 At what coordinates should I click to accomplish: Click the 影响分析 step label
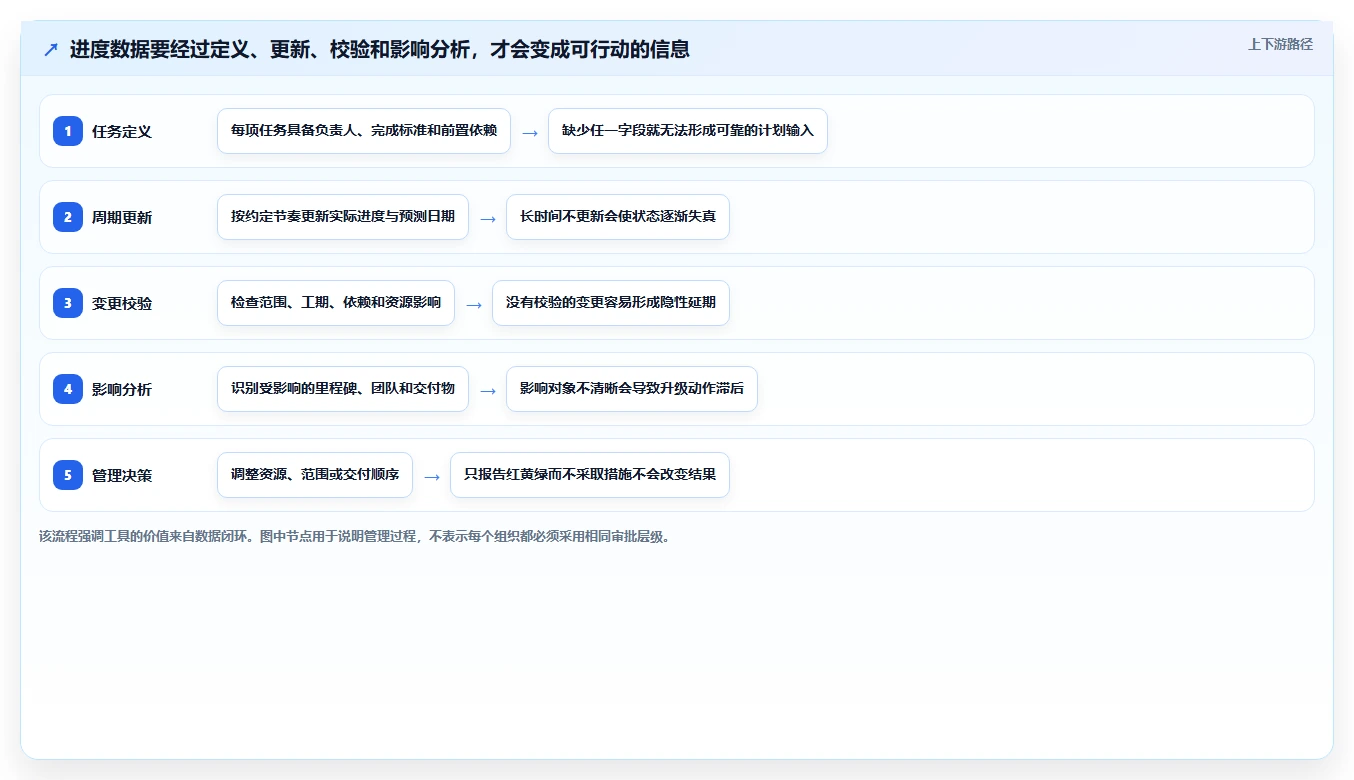(122, 389)
